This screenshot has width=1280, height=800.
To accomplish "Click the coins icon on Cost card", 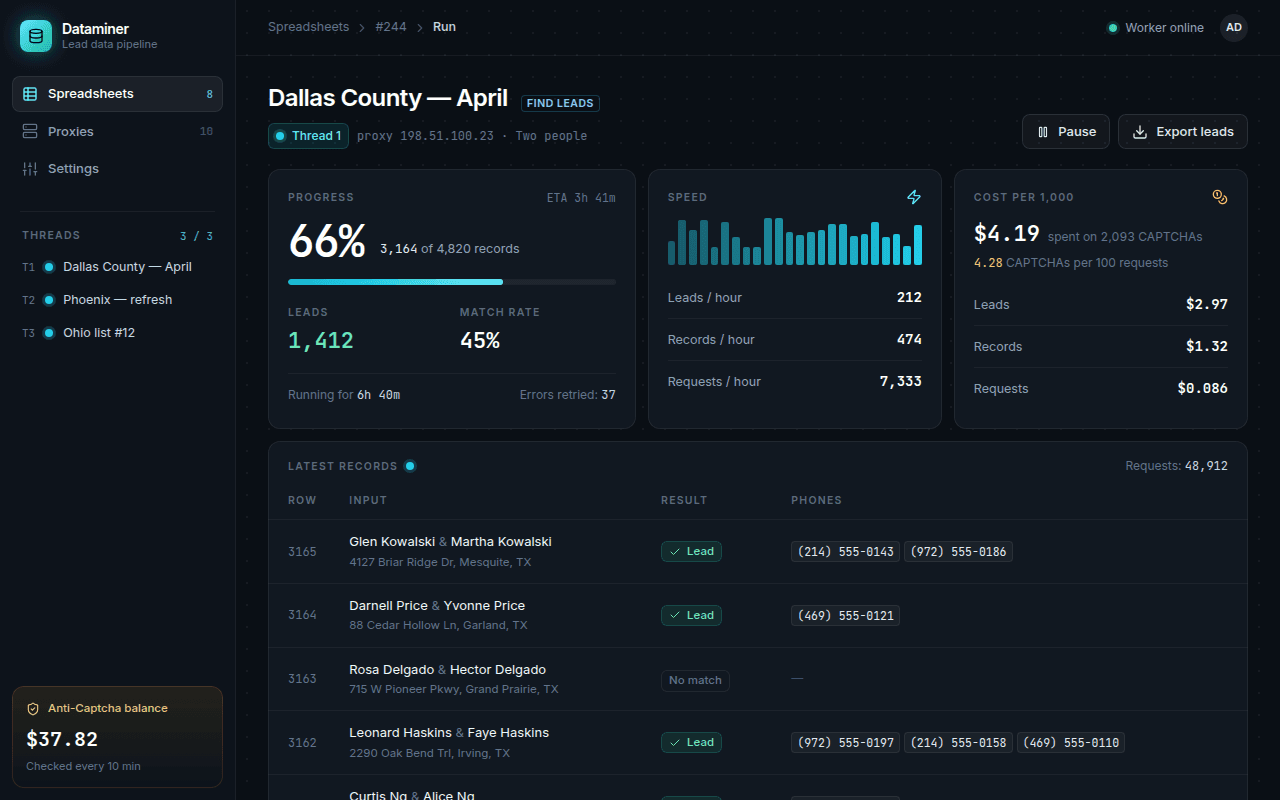I will pyautogui.click(x=1220, y=198).
